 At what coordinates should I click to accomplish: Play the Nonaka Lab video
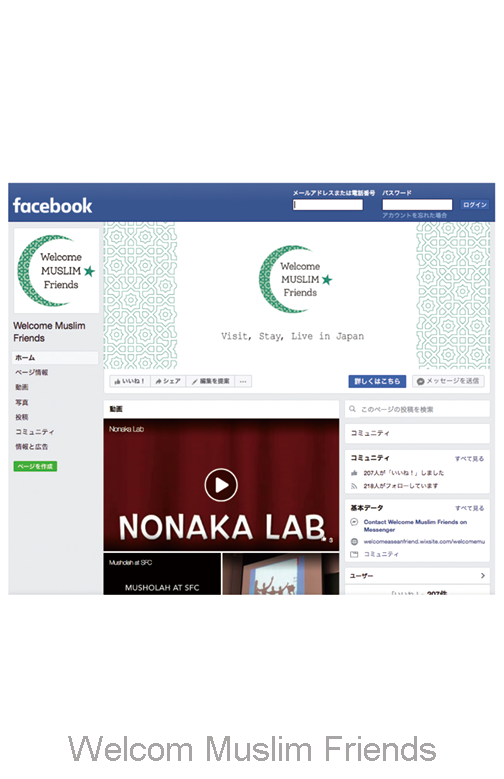221,484
